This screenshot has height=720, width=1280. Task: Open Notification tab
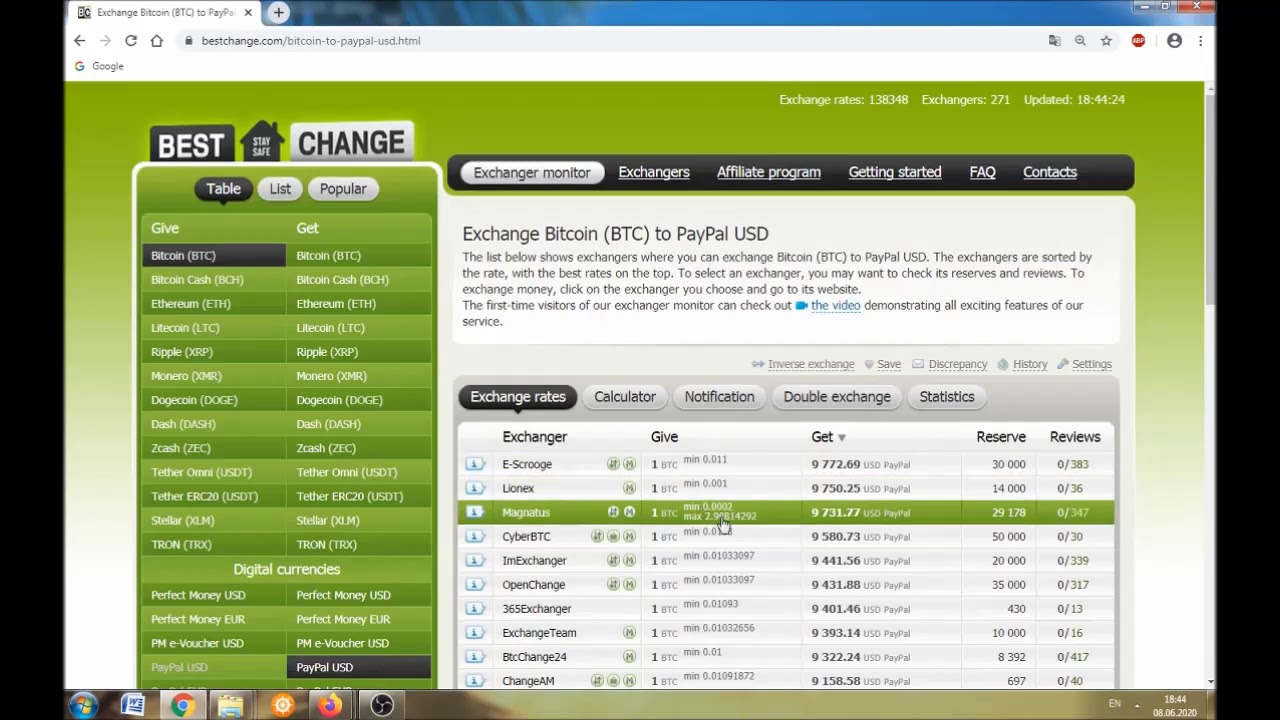(x=719, y=397)
